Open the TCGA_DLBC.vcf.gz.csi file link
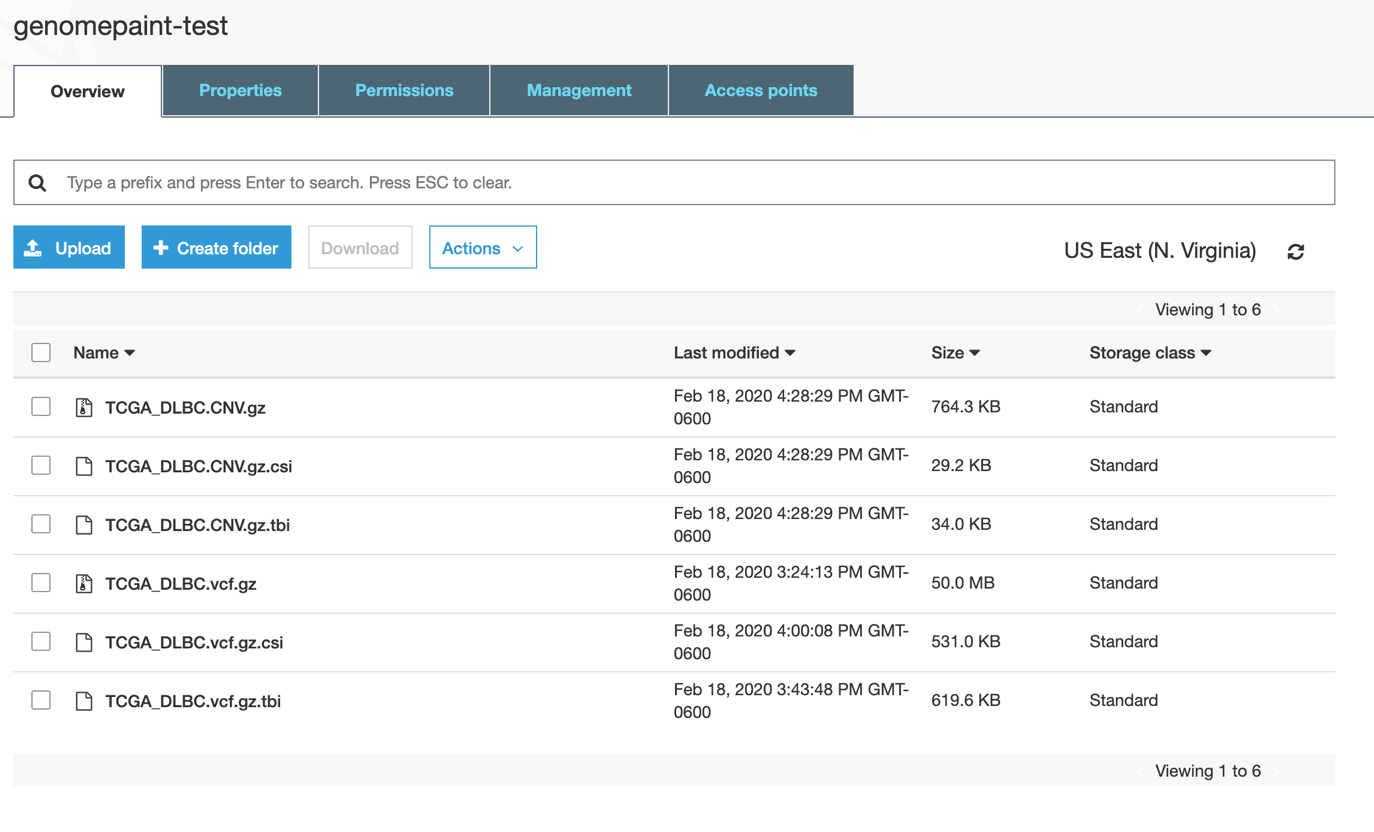1374x832 pixels. click(194, 642)
